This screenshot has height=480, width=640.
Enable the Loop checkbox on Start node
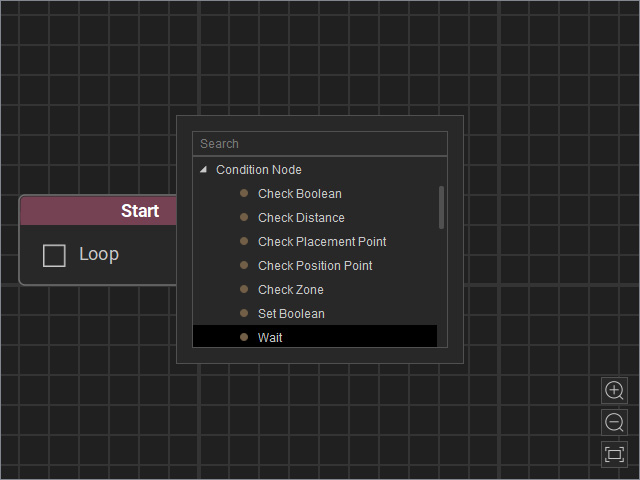coord(54,256)
